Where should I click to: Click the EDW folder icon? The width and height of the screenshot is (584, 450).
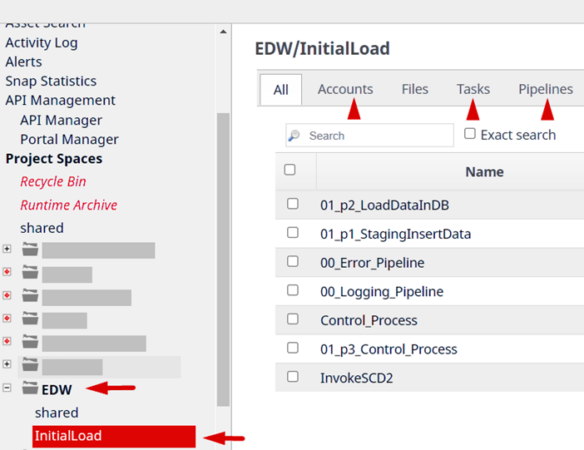tap(30, 388)
